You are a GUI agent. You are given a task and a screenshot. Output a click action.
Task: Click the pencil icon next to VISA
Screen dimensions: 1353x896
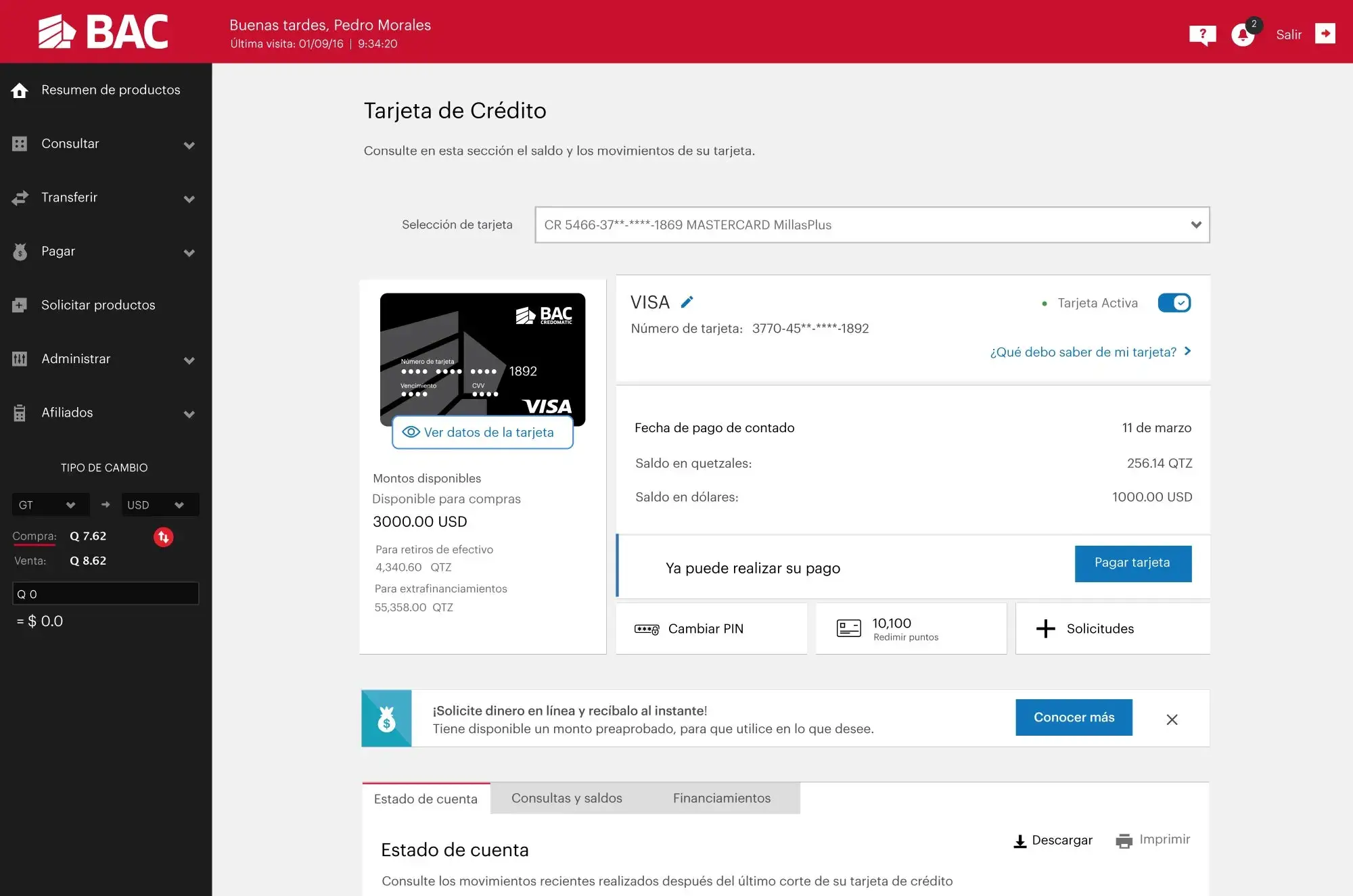(687, 302)
